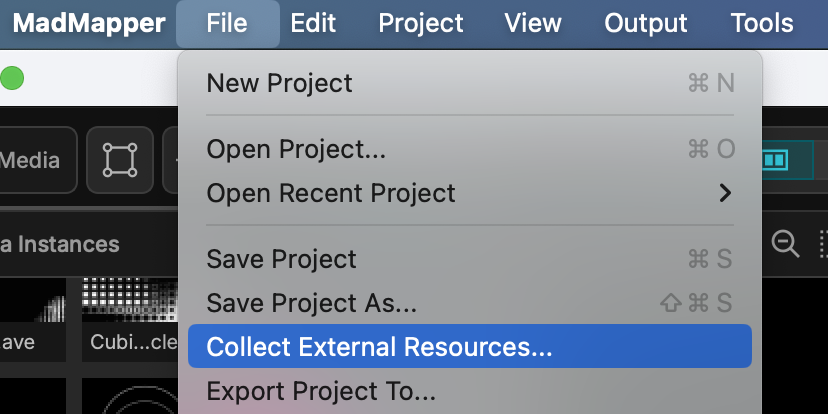The image size is (828, 414).
Task: Open the Project menu in menu bar
Action: [421, 23]
